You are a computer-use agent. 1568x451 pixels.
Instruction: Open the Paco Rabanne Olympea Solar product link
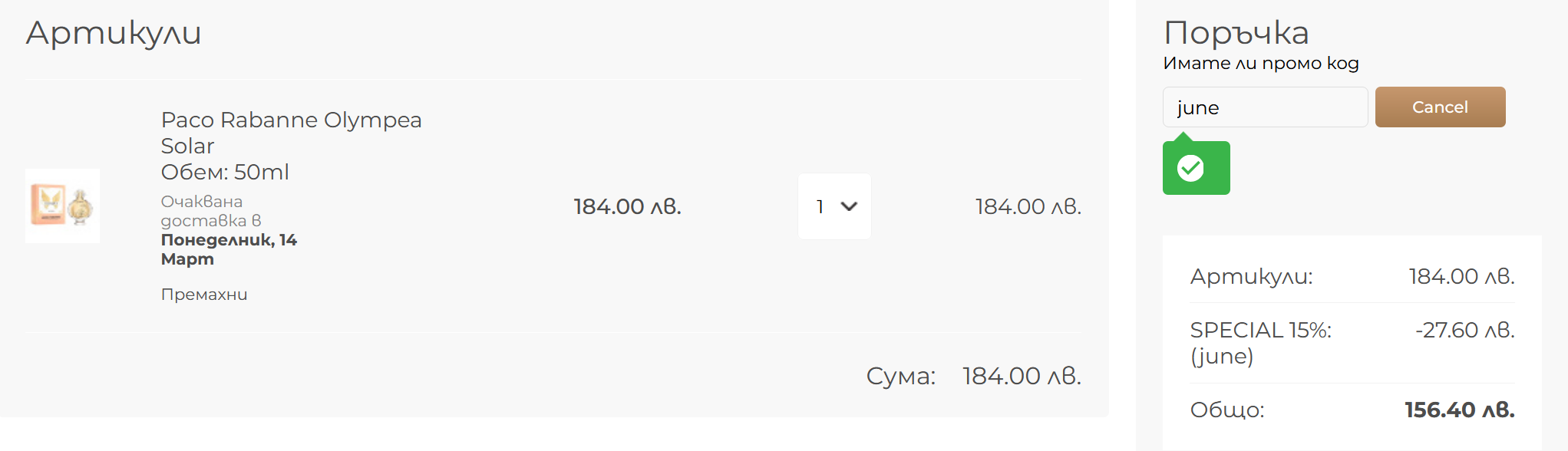click(x=291, y=132)
